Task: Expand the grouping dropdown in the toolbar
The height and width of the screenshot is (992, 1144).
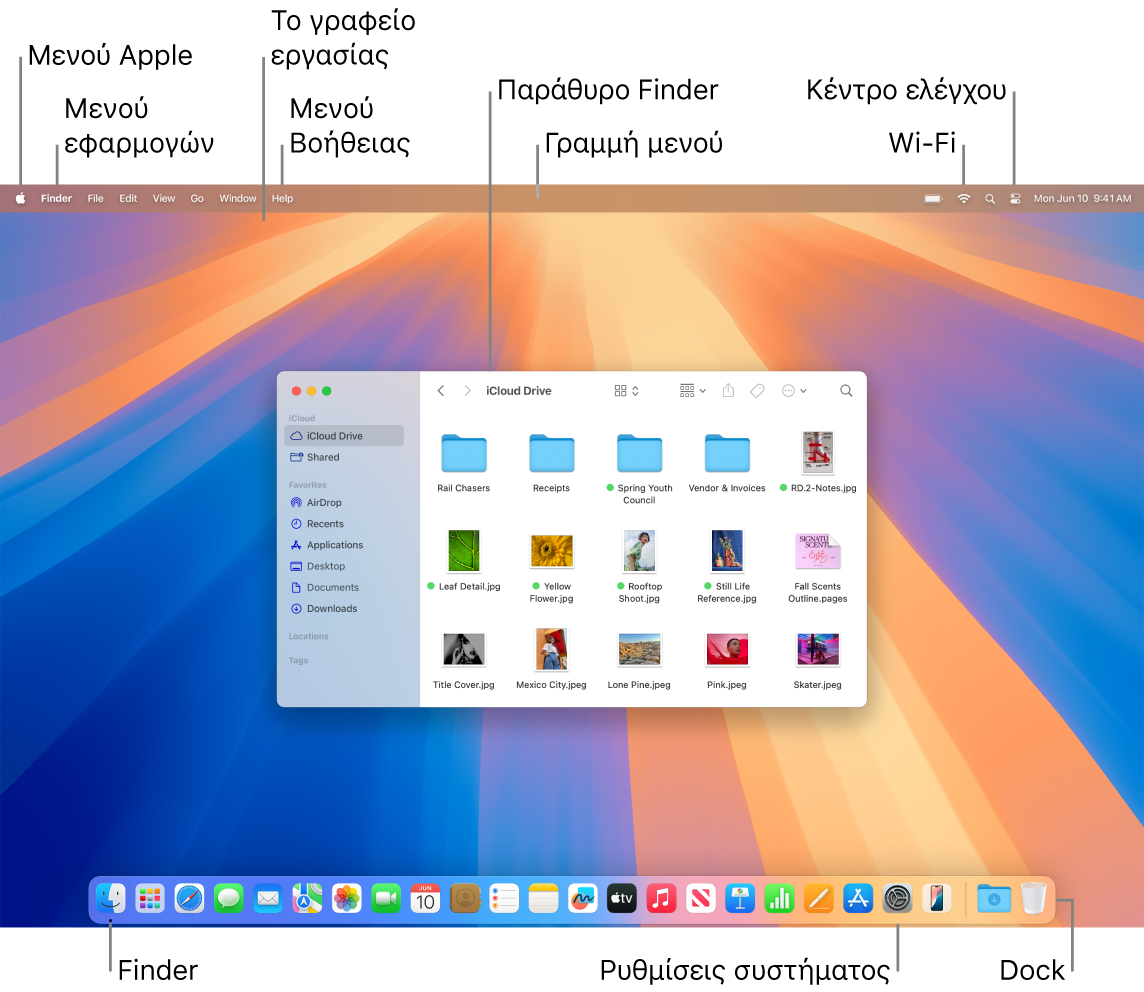Action: click(x=703, y=390)
